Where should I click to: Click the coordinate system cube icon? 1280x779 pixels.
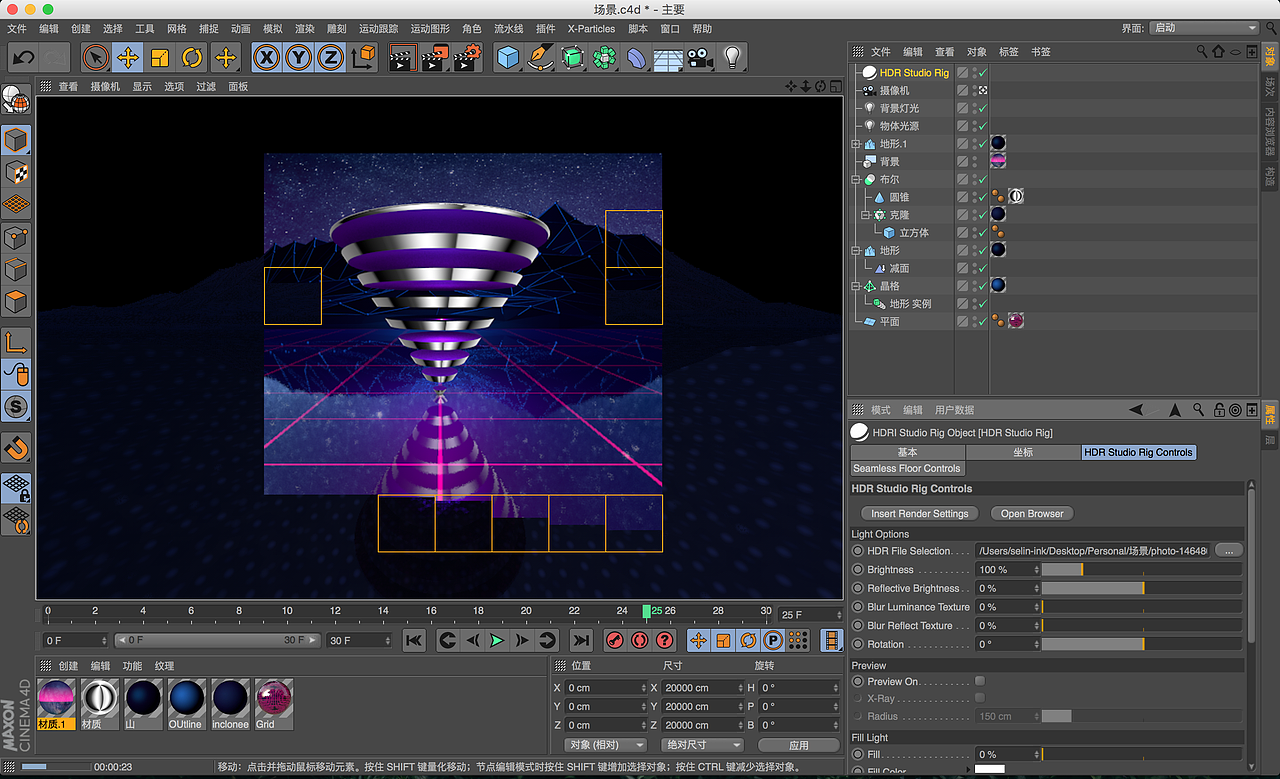(x=365, y=57)
